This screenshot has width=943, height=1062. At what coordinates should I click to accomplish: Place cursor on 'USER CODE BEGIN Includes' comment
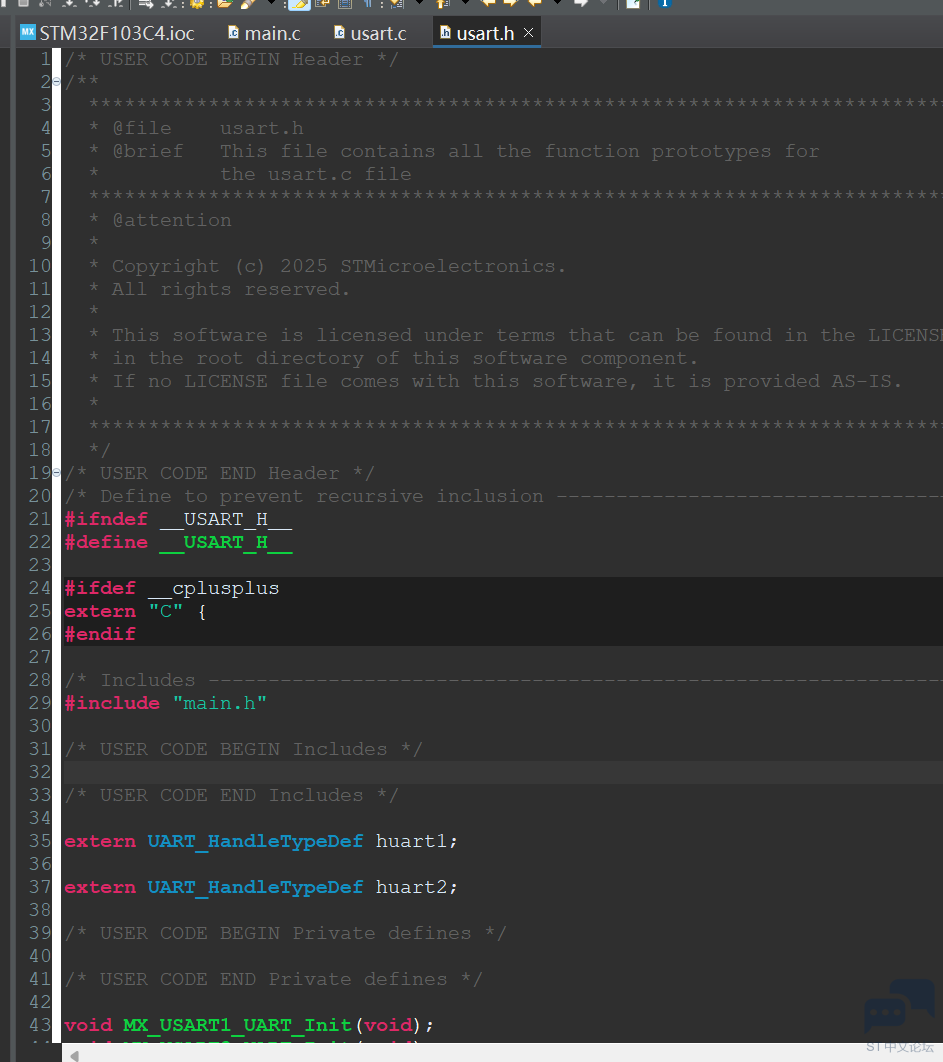point(244,750)
